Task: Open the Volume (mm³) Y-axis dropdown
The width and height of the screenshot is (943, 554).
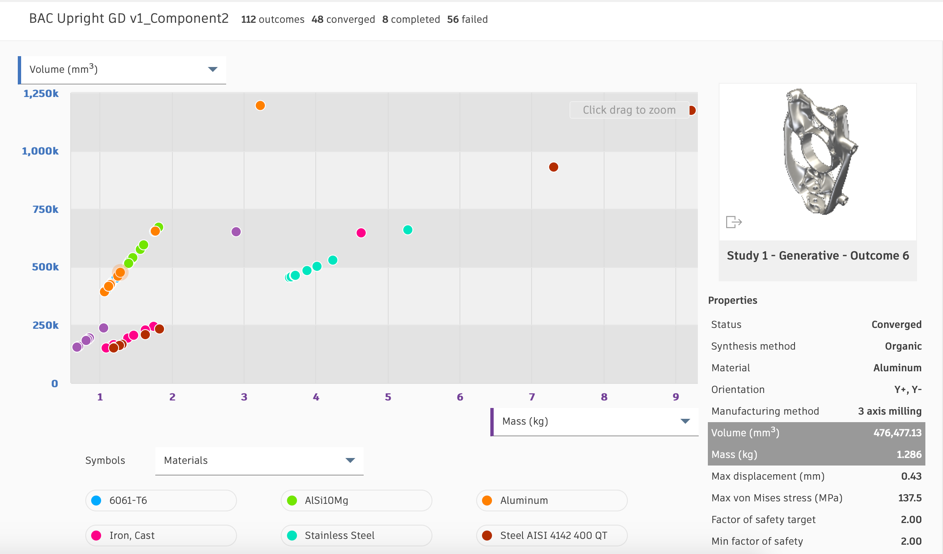Action: point(122,70)
